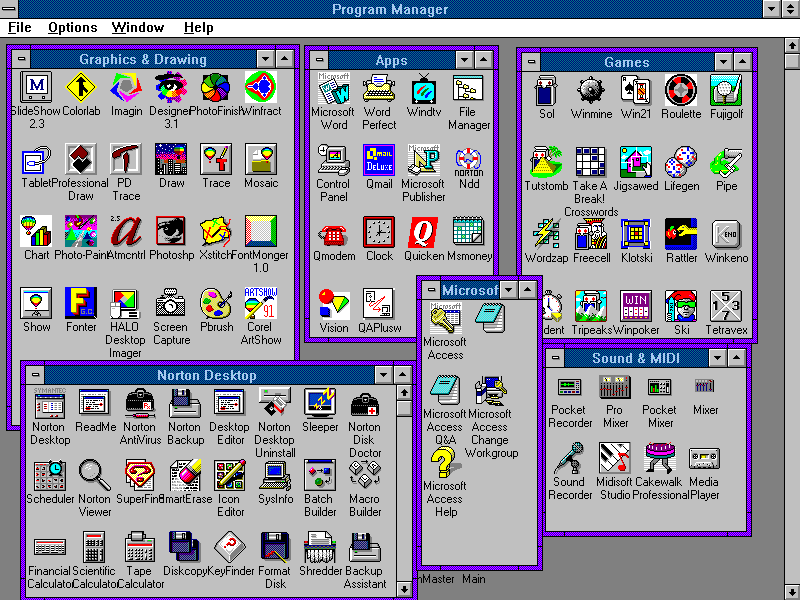This screenshot has width=800, height=600.
Task: Select the Norton AntiVirus icon
Action: click(x=140, y=404)
